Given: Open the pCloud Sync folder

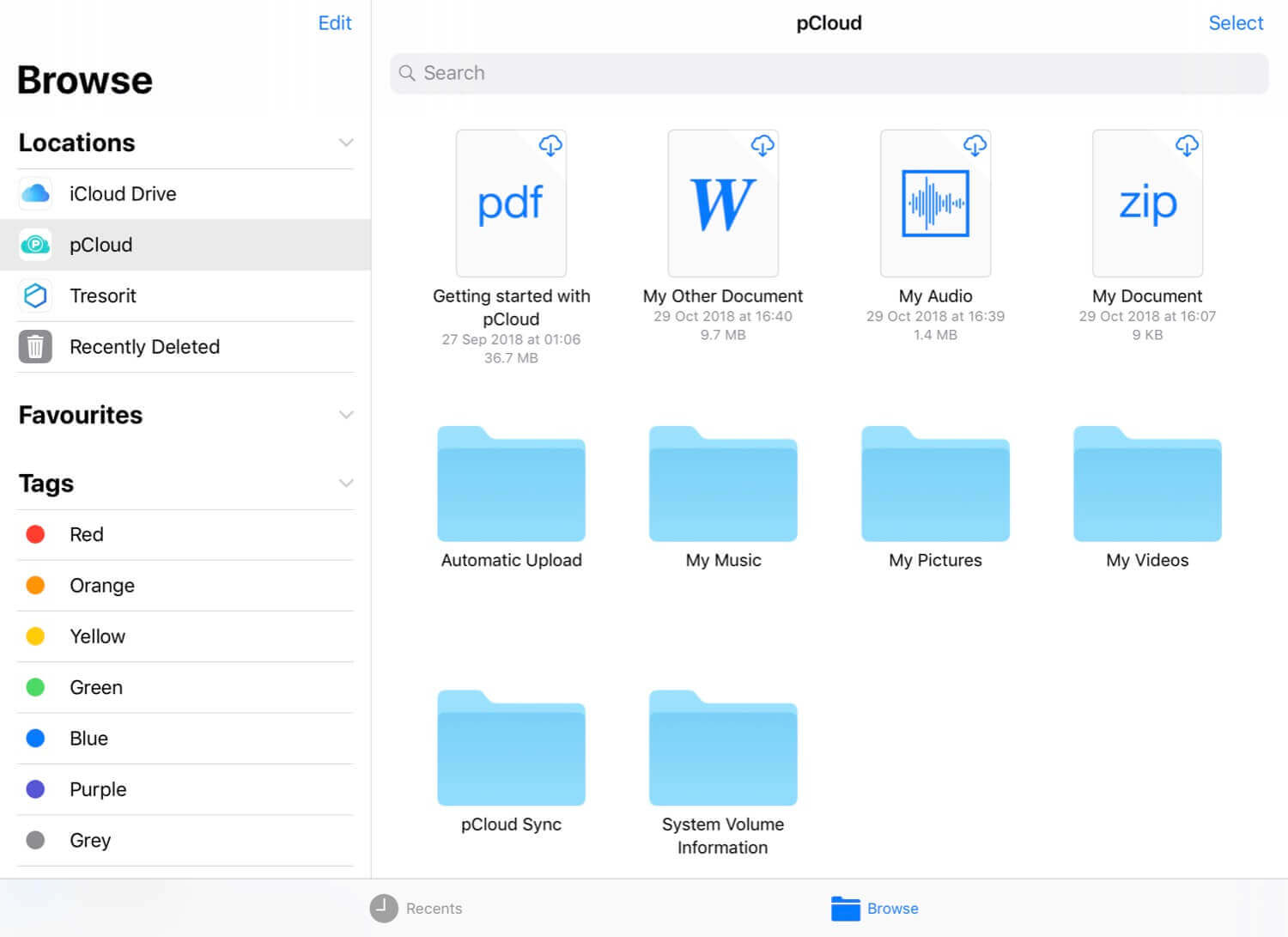Looking at the screenshot, I should (x=511, y=750).
